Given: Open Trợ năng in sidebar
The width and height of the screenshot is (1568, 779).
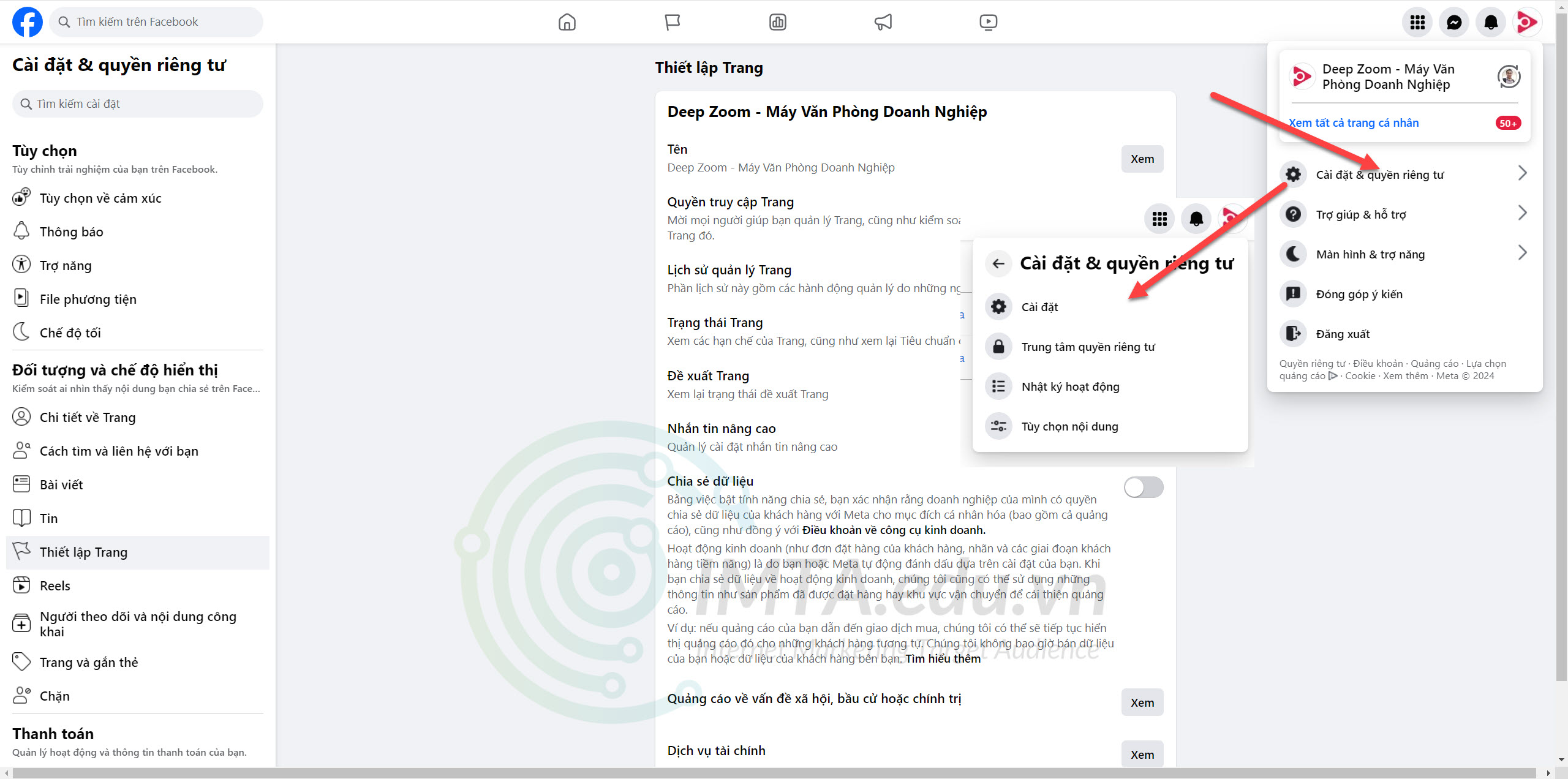Looking at the screenshot, I should click(138, 265).
